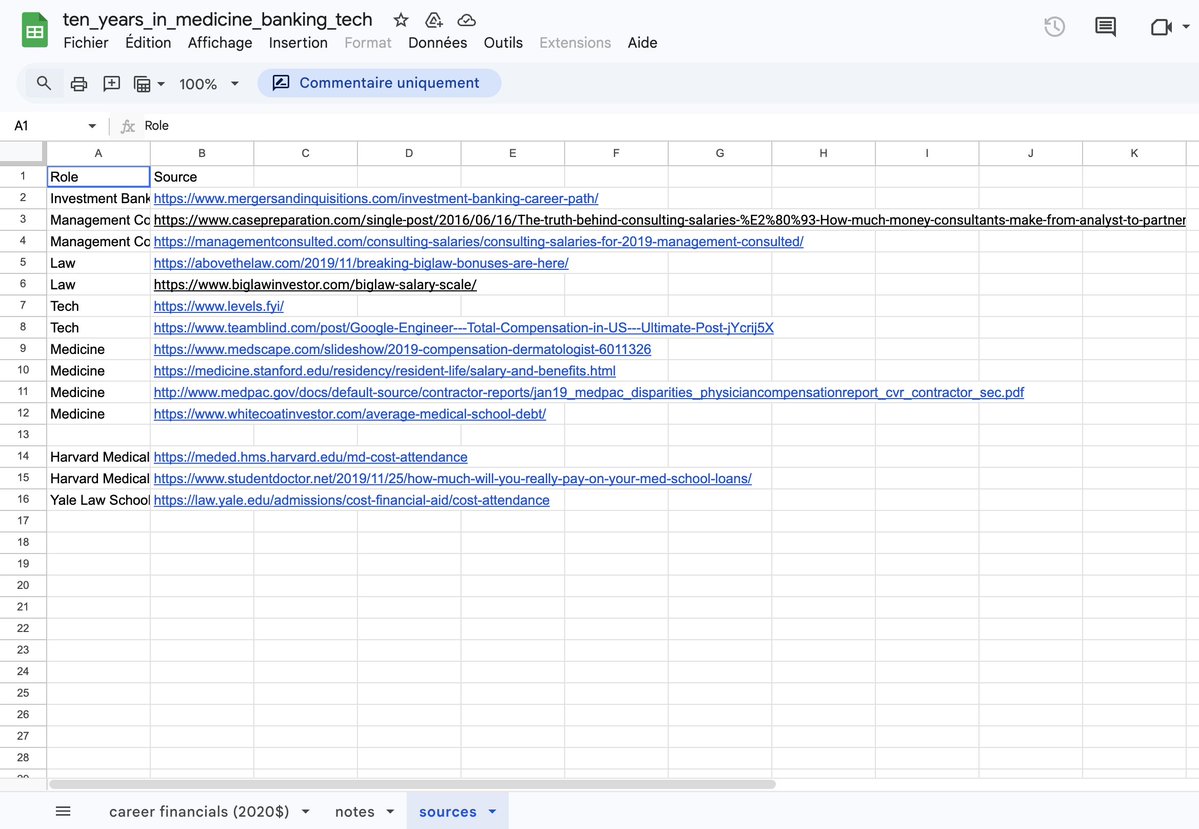1199x829 pixels.
Task: Switch to career financials (2020$) sheet
Action: point(199,811)
